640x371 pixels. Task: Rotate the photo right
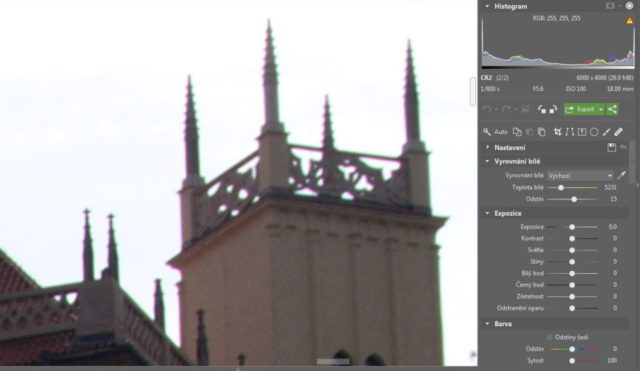click(x=553, y=109)
